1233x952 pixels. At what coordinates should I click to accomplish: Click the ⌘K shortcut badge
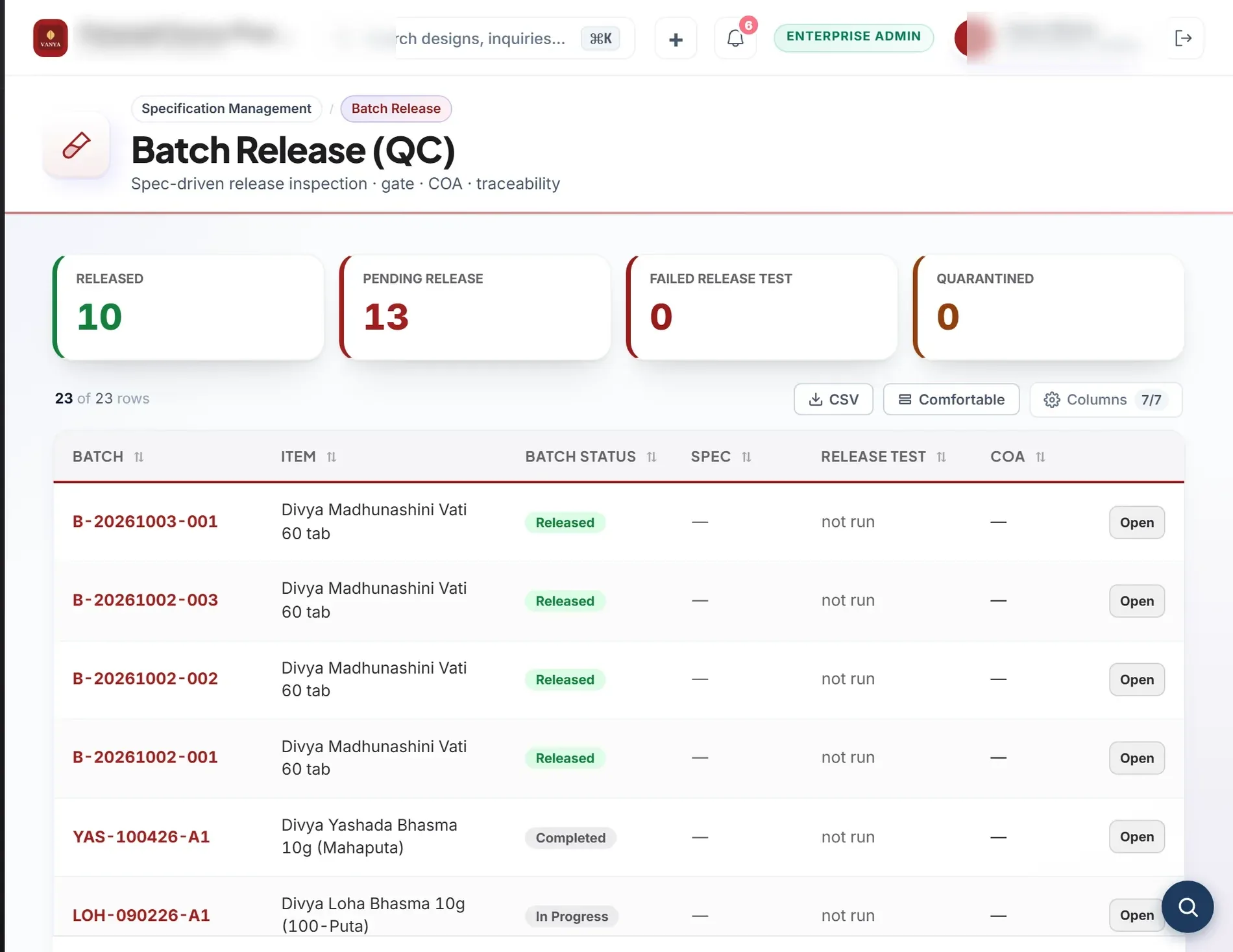click(x=600, y=38)
